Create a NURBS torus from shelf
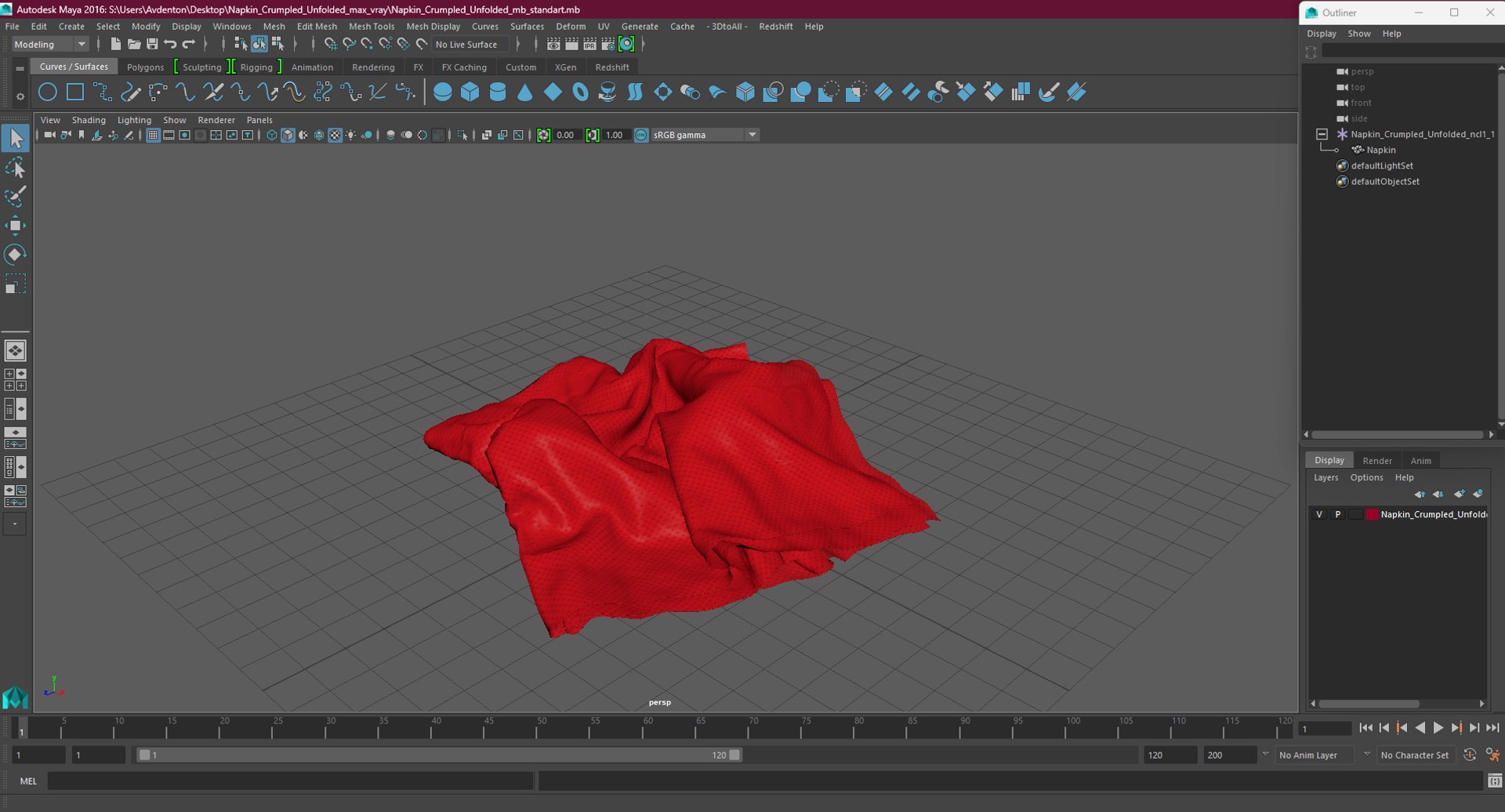The image size is (1505, 812). pyautogui.click(x=580, y=92)
